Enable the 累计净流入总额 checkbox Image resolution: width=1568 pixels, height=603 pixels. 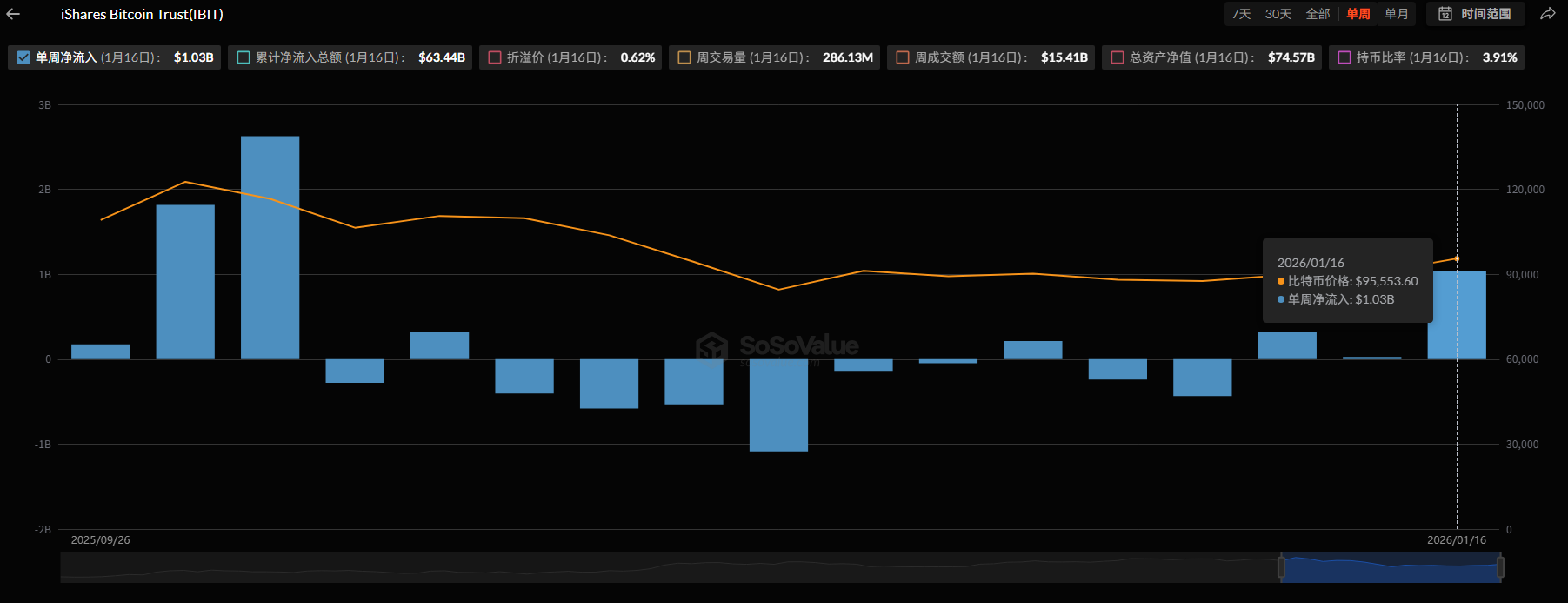point(244,57)
